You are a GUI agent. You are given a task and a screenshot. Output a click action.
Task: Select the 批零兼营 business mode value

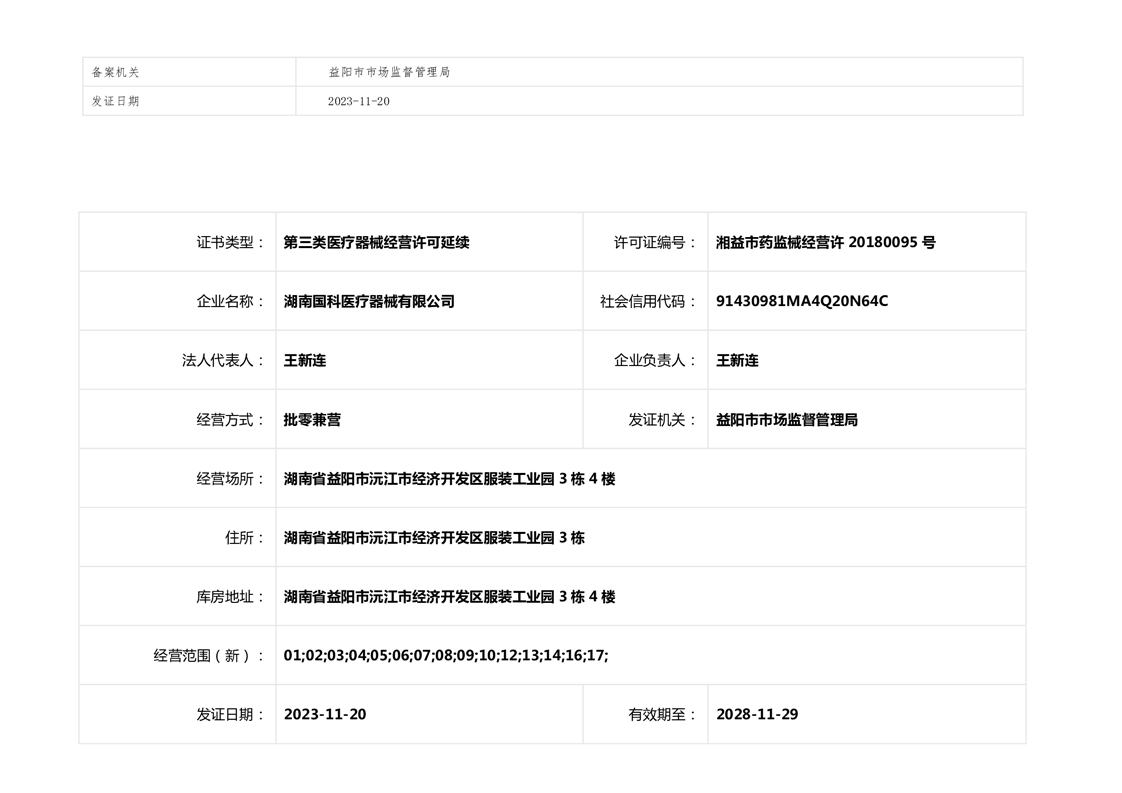[x=312, y=420]
